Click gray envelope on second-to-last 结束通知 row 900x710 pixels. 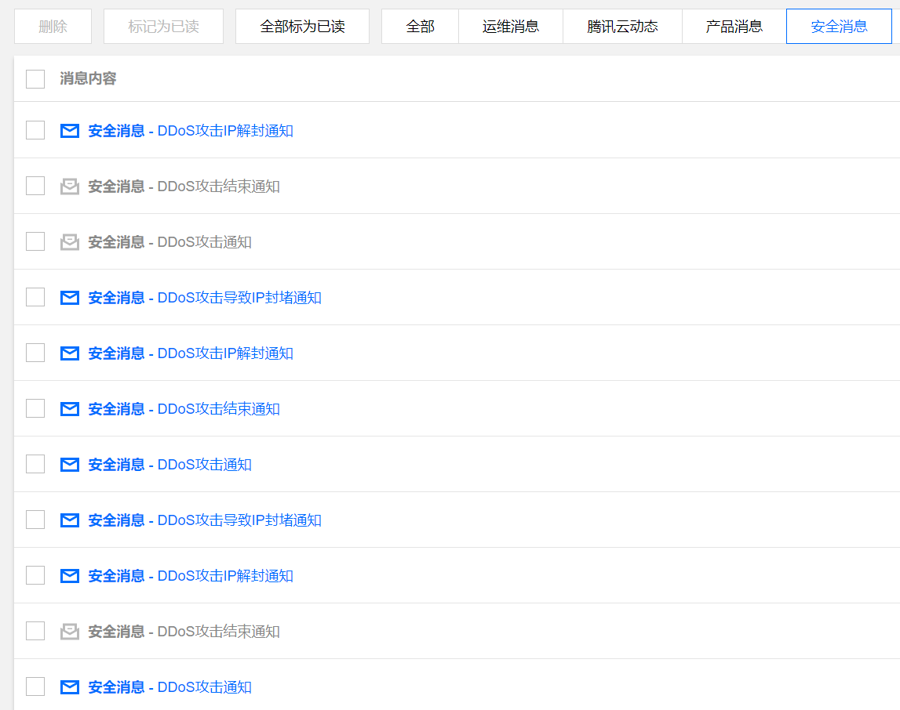pyautogui.click(x=69, y=630)
